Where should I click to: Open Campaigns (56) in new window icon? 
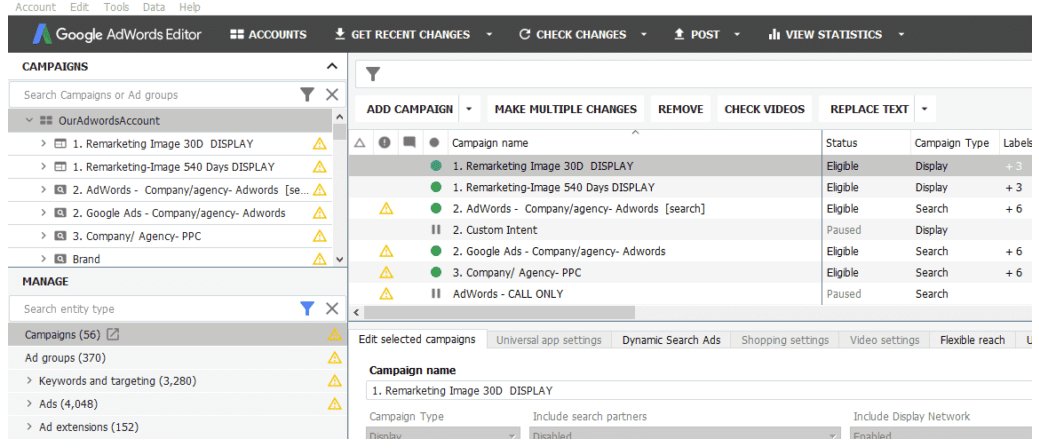click(113, 335)
